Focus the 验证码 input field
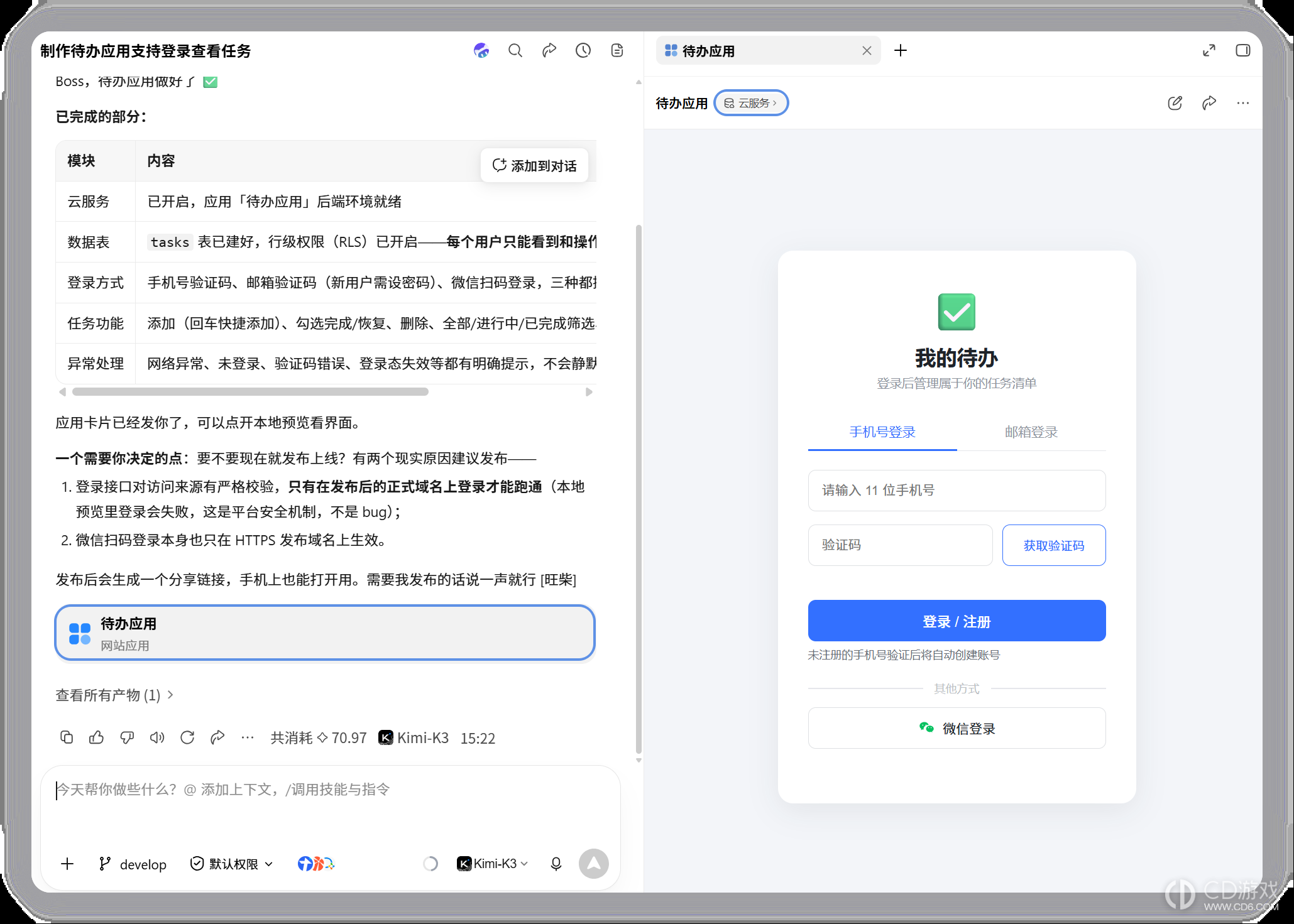 click(900, 545)
